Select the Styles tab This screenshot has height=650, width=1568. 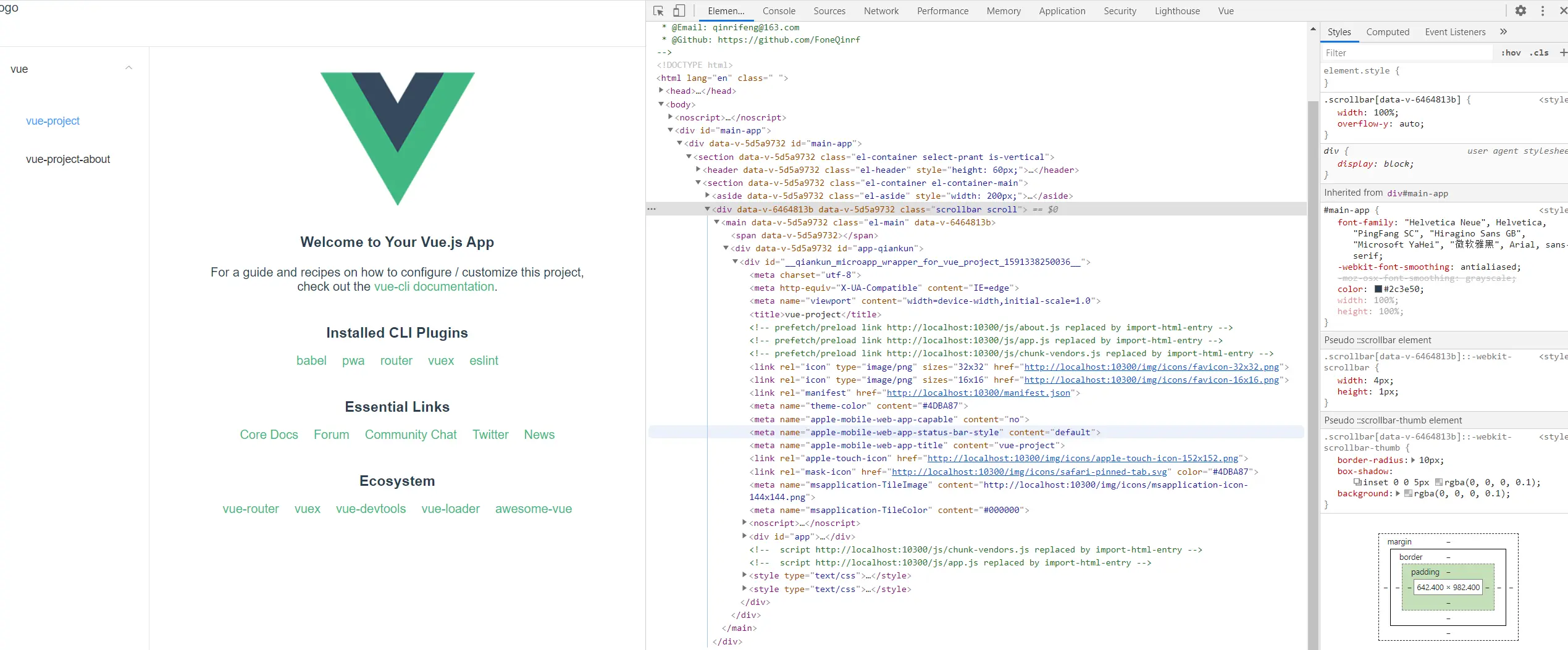[x=1339, y=32]
